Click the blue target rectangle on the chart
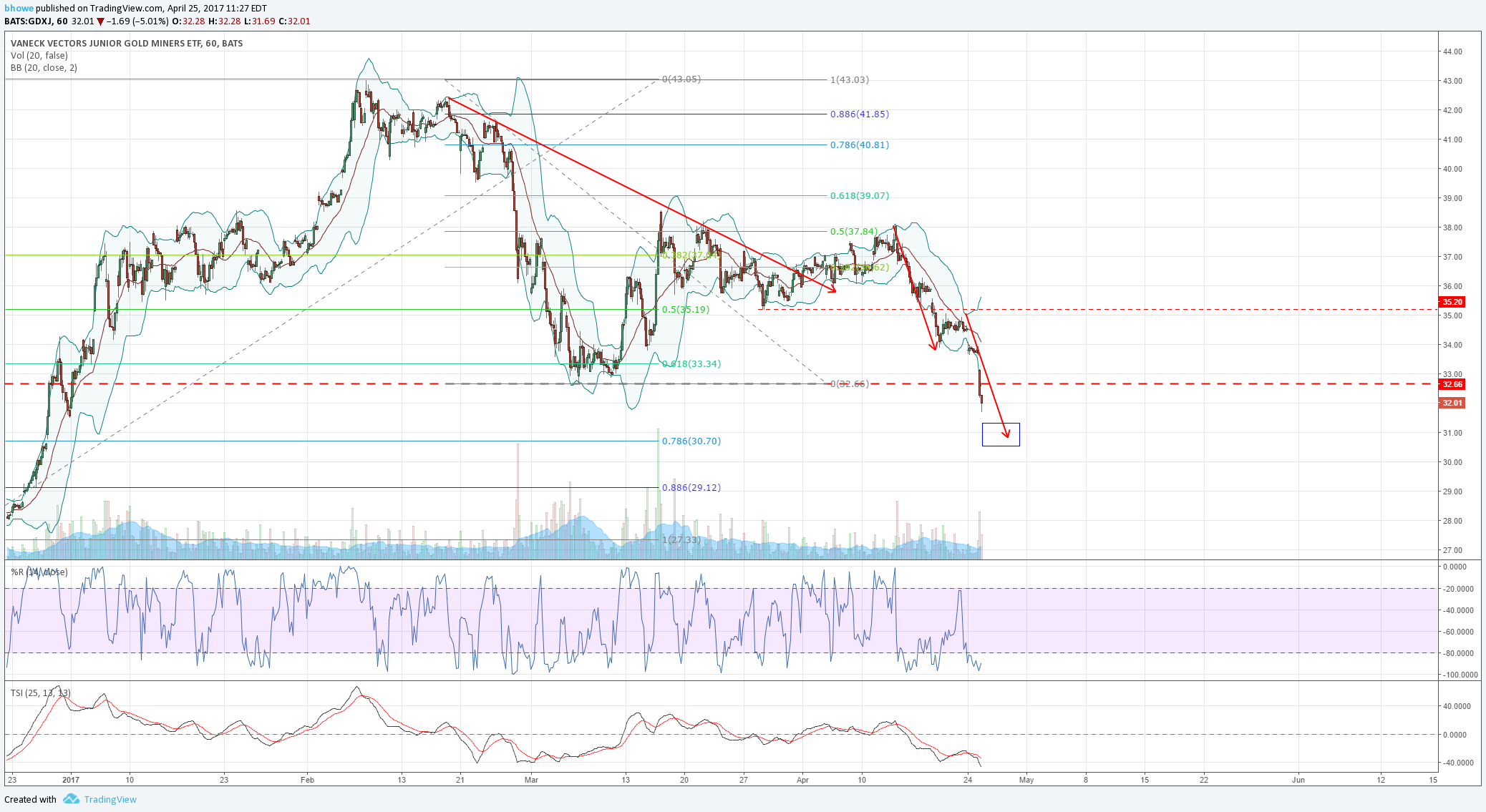 1001,435
